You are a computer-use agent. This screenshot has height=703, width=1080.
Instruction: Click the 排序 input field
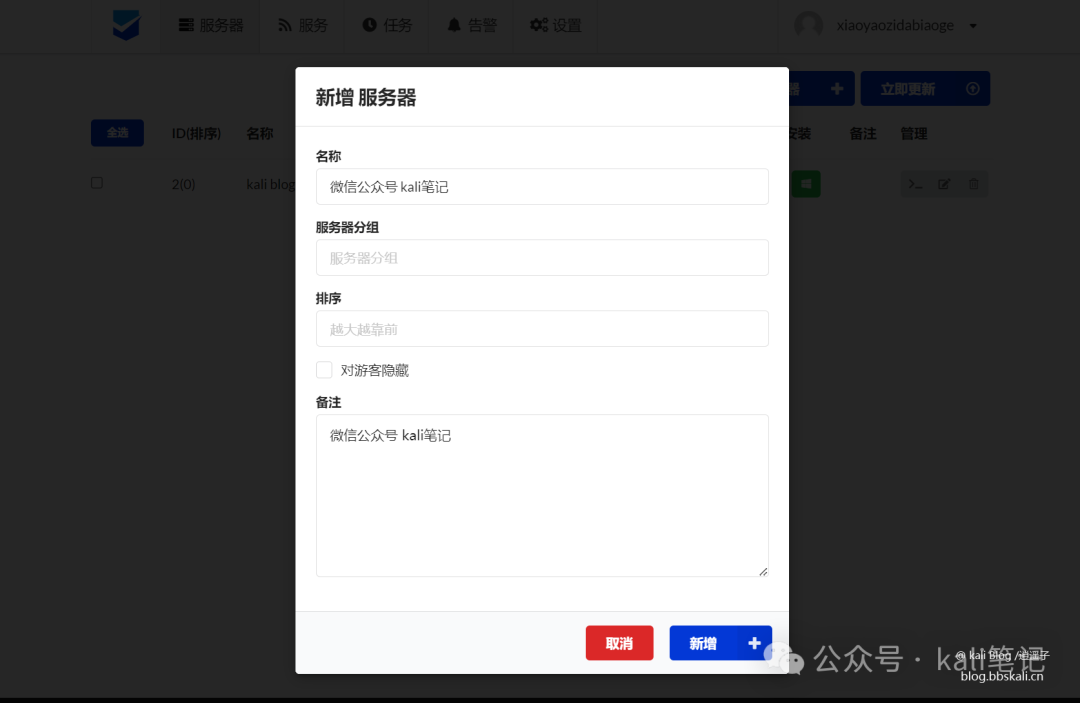click(x=542, y=328)
